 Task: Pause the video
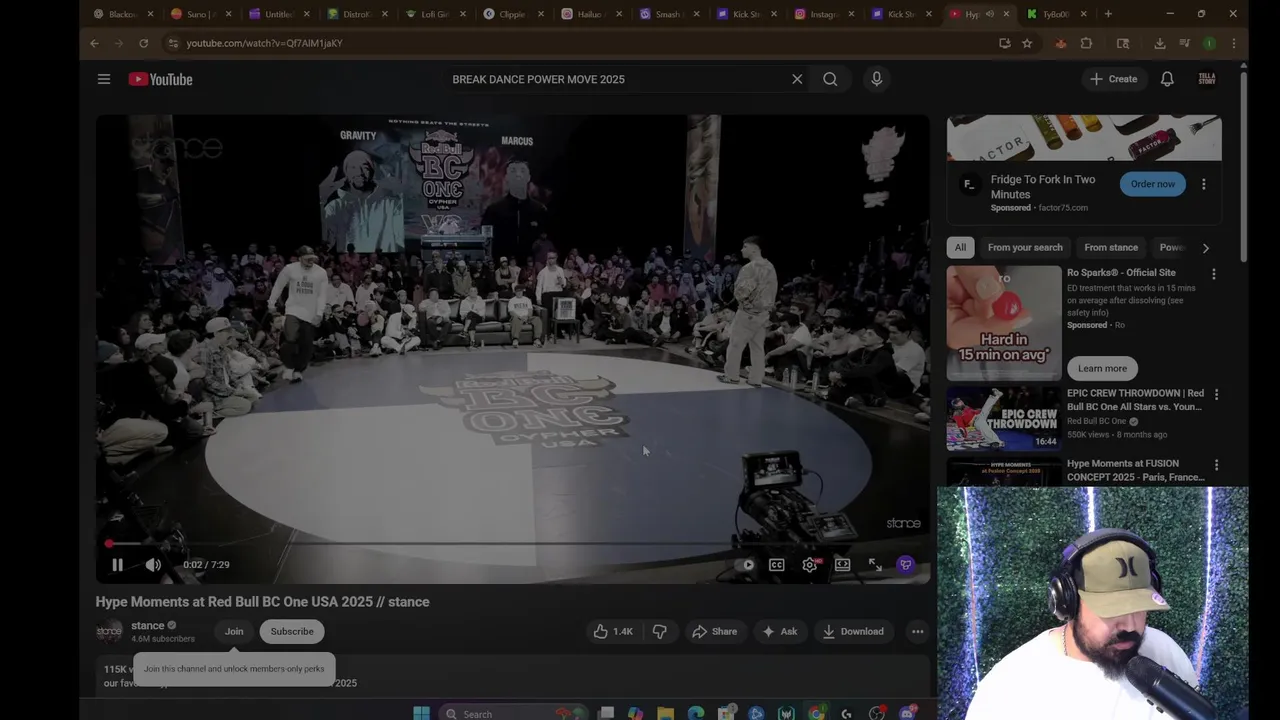(117, 565)
